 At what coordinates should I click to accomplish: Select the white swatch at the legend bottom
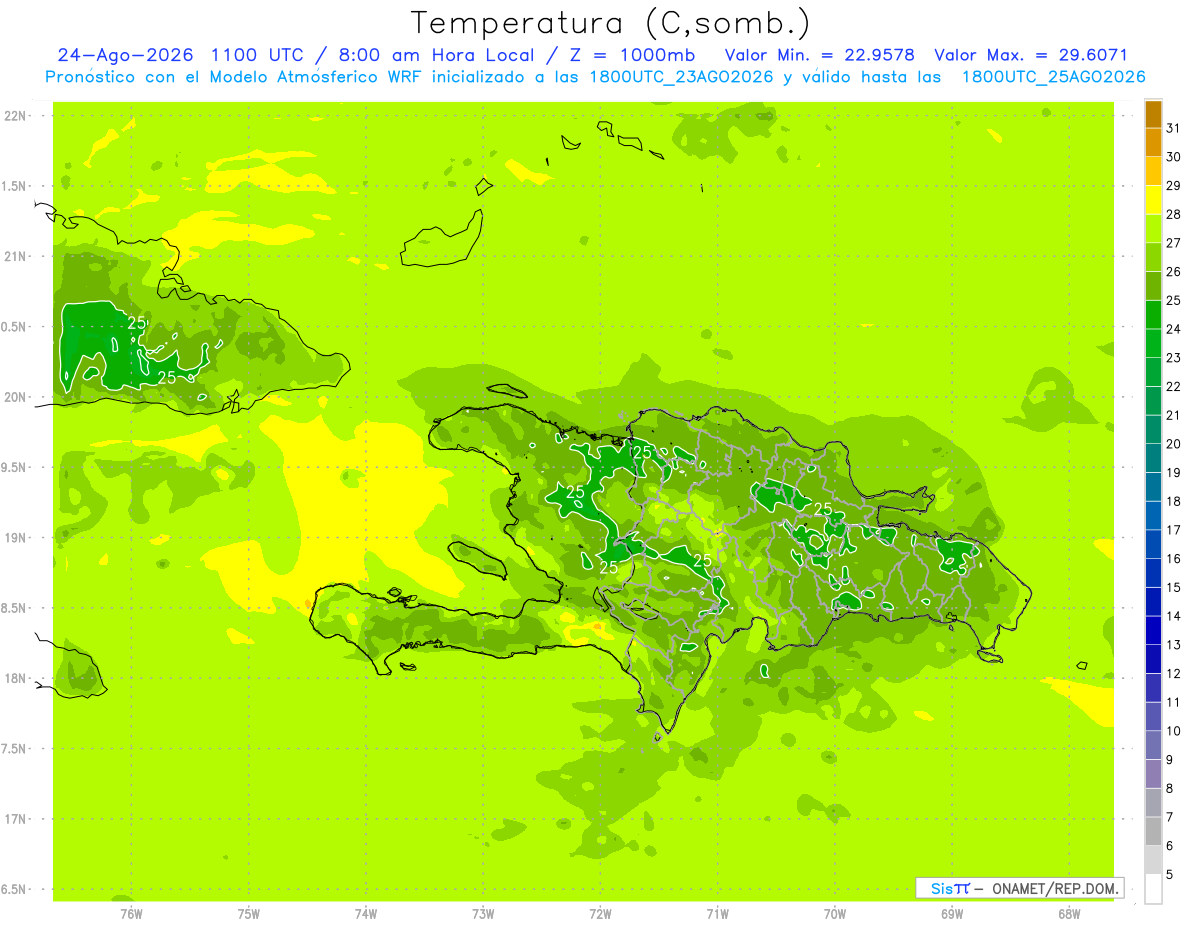[1153, 889]
